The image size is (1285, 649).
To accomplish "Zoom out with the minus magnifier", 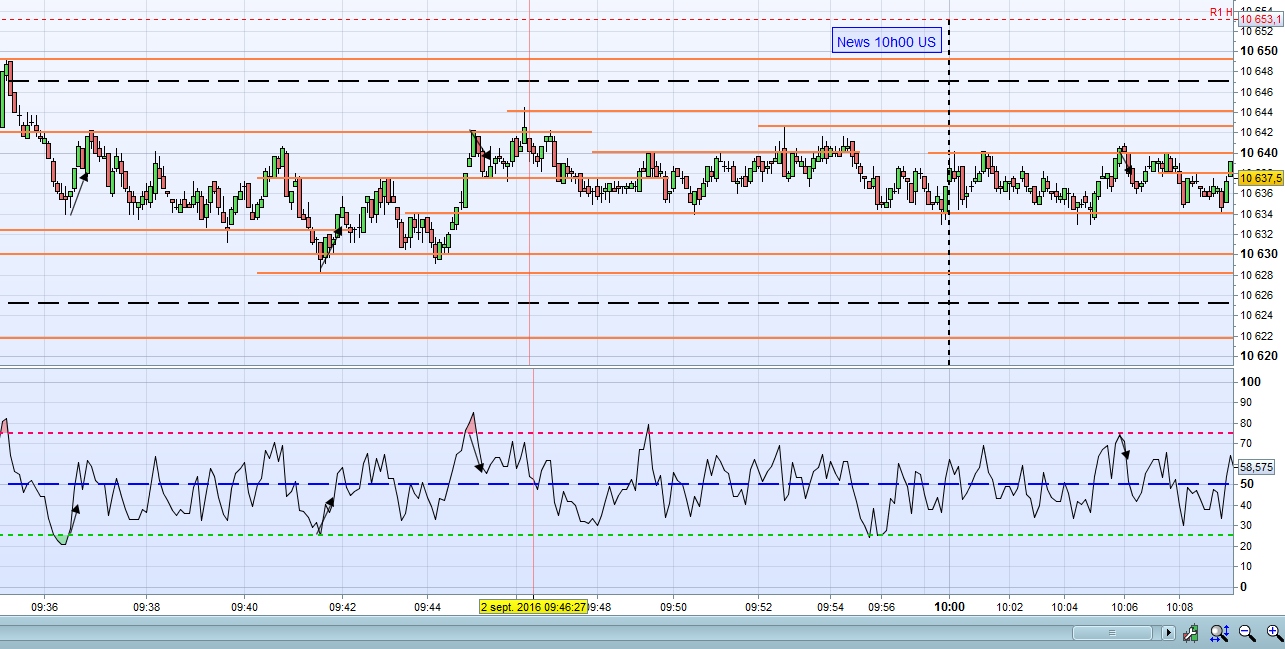I will [x=1247, y=632].
